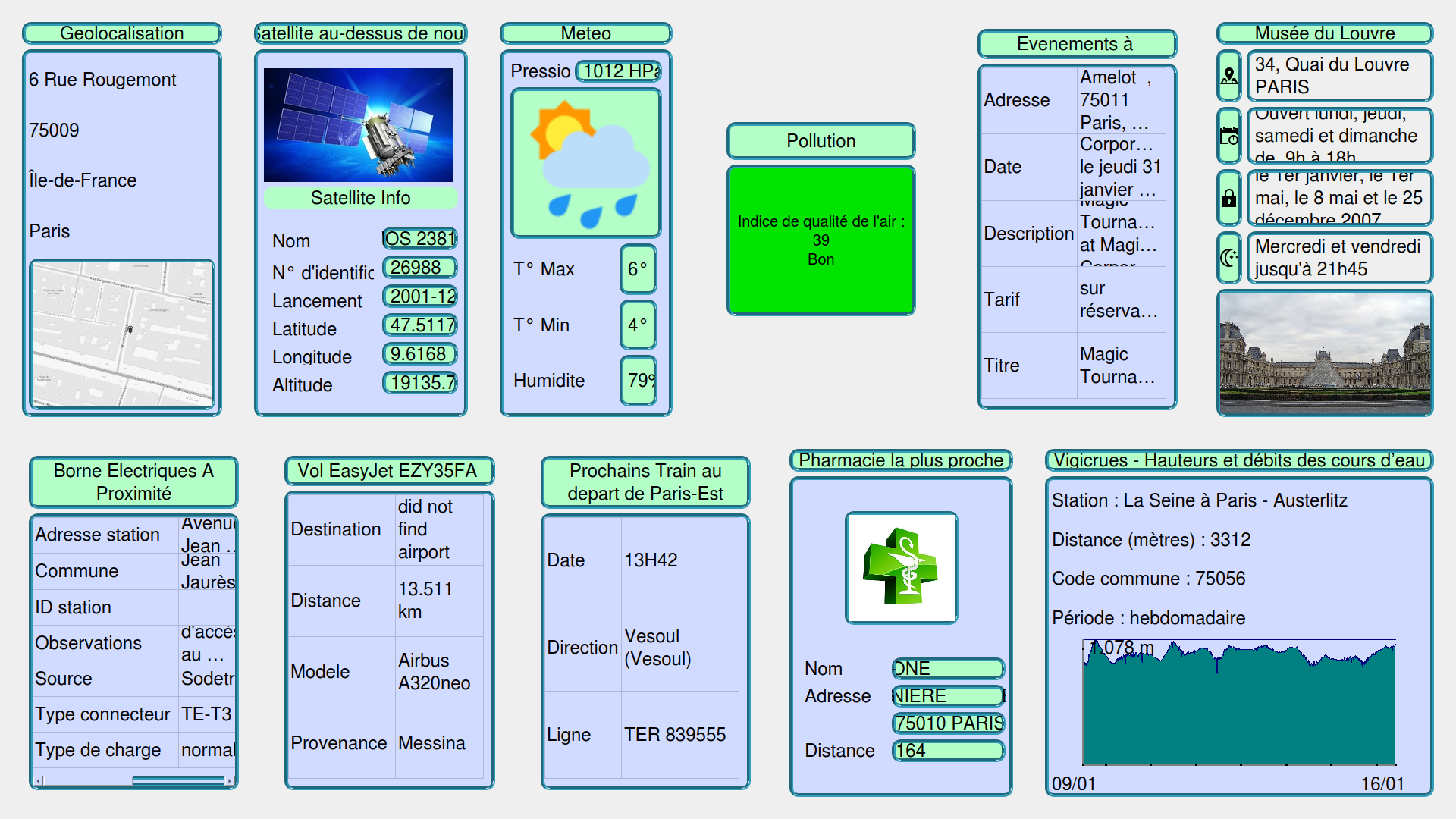Click the event Titre value Magic Tourna…

tap(1121, 366)
